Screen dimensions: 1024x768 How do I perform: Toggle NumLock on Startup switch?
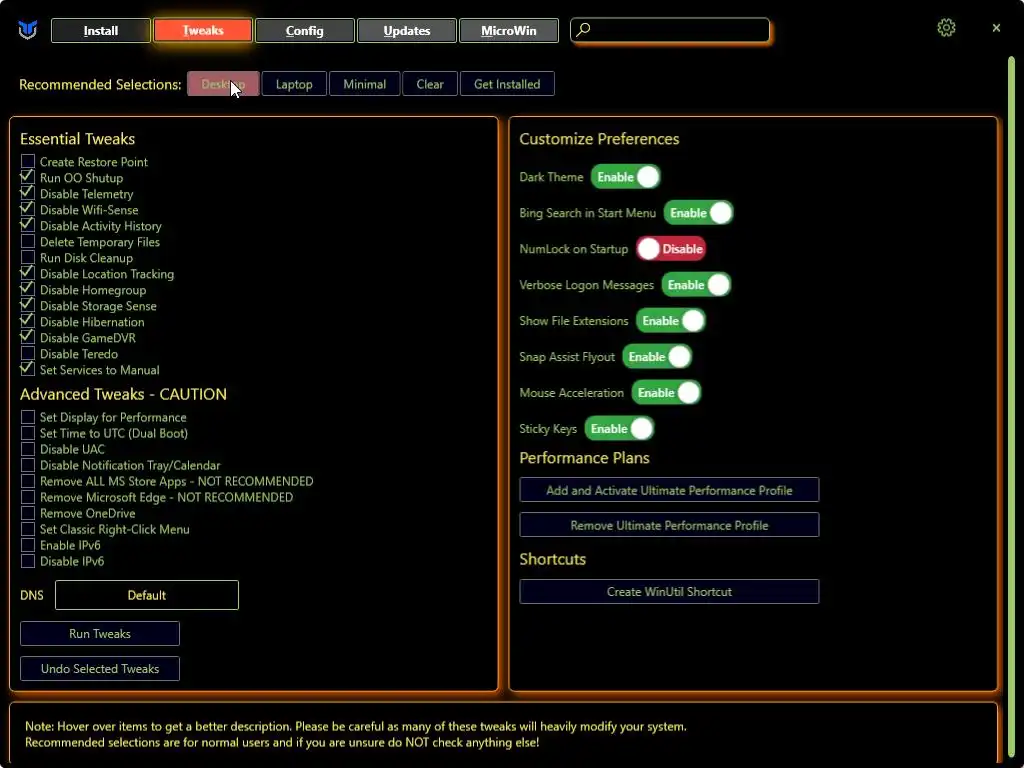671,249
